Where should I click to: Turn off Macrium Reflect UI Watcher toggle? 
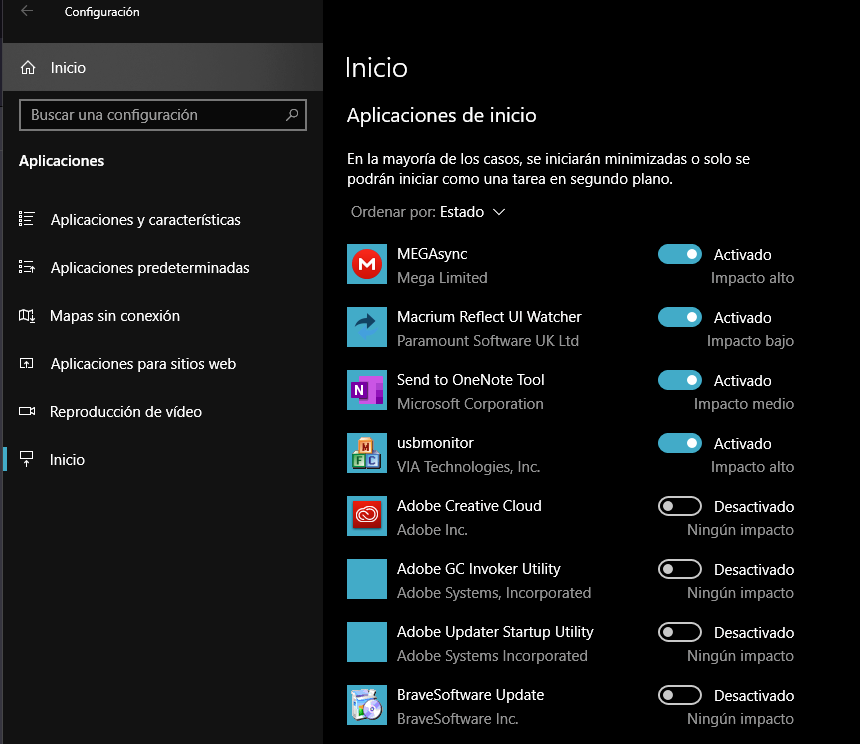[680, 317]
